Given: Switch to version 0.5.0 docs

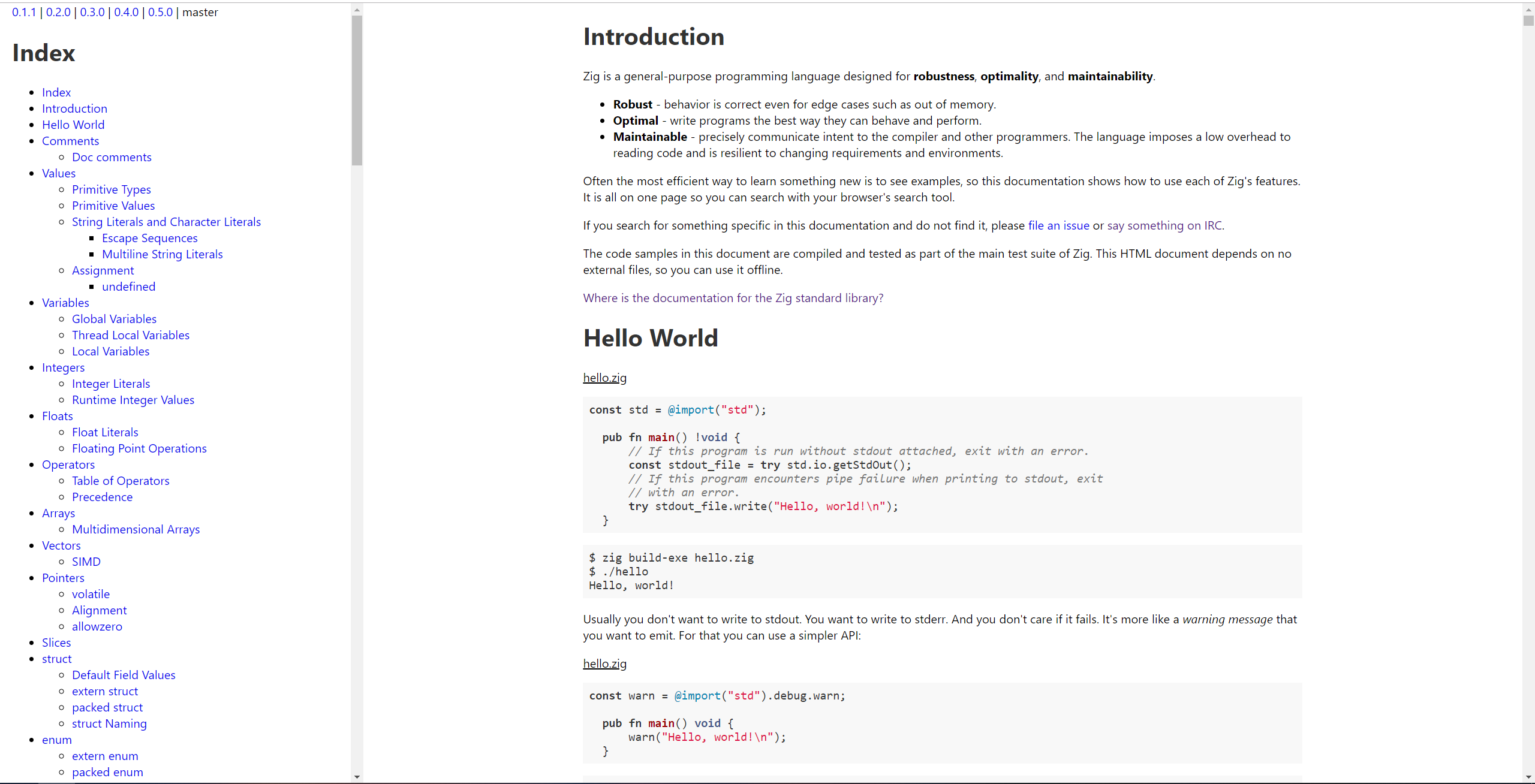Looking at the screenshot, I should pyautogui.click(x=160, y=12).
